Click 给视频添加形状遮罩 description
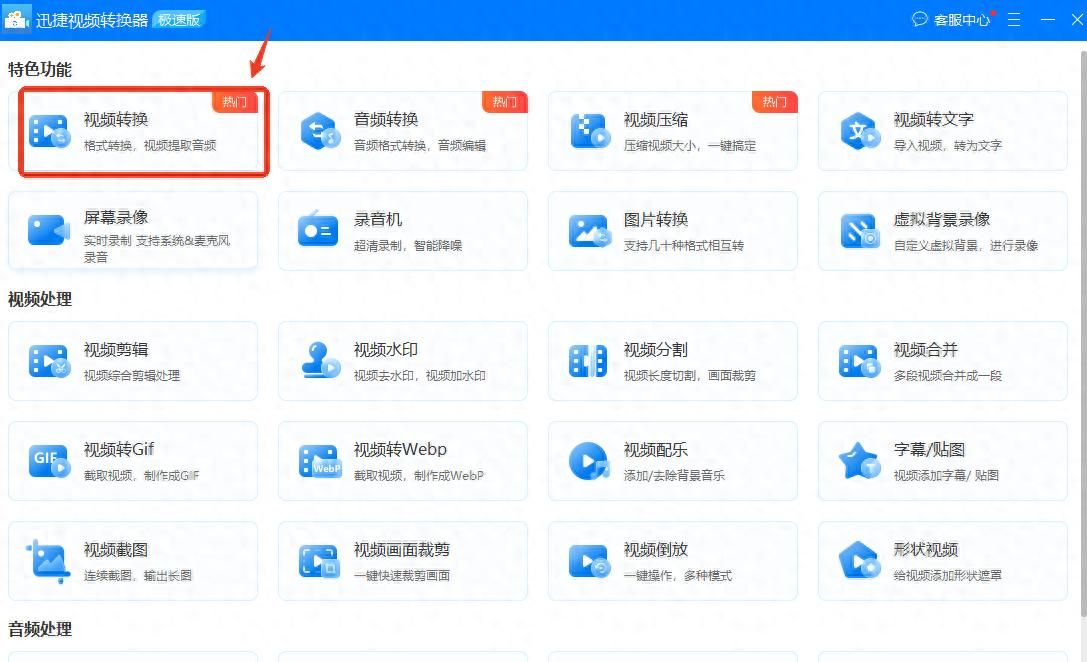Viewport: 1087px width, 662px height. coord(948,575)
